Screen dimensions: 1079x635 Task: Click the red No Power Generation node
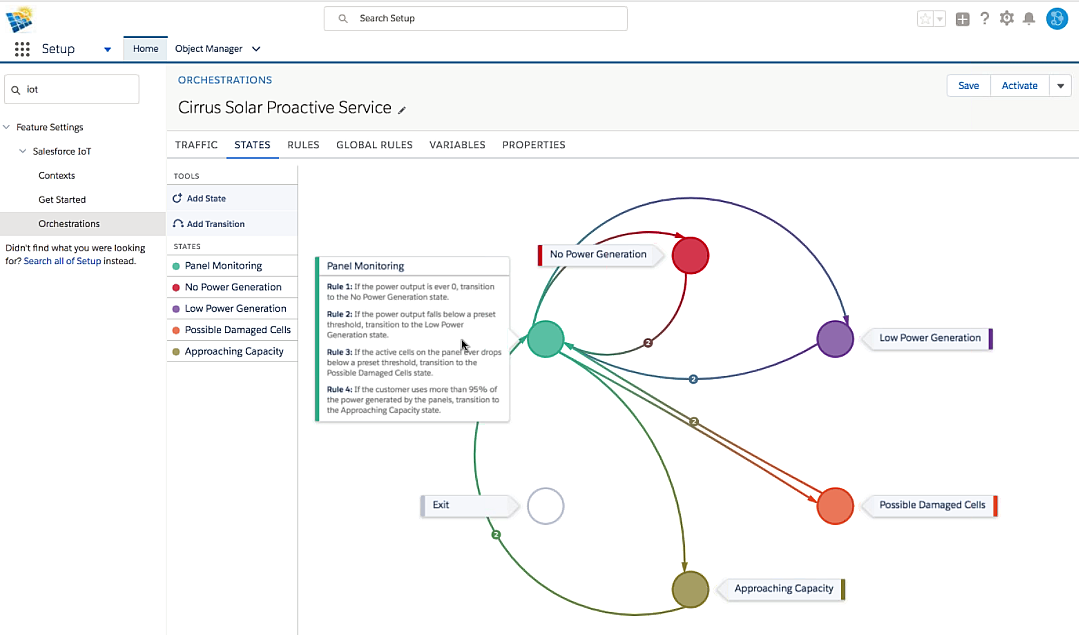(690, 255)
